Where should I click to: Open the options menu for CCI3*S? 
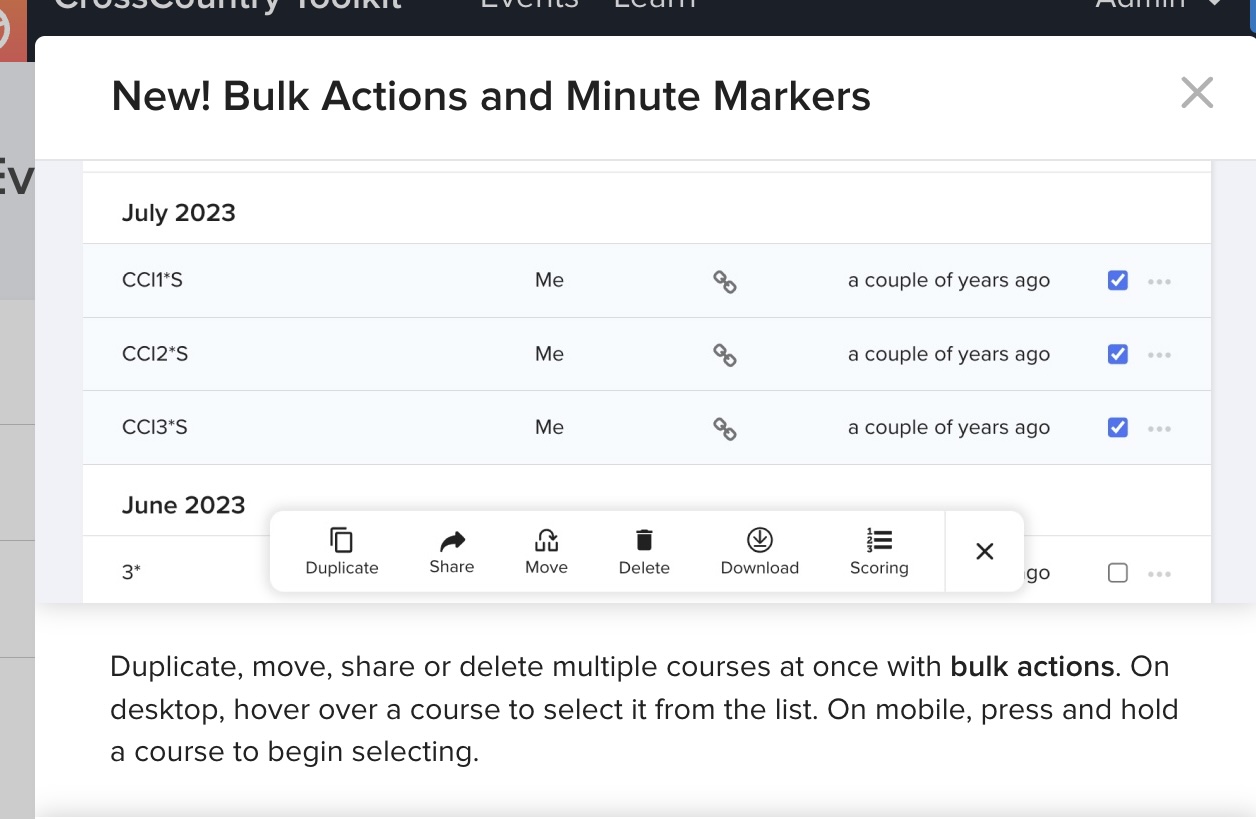point(1159,428)
